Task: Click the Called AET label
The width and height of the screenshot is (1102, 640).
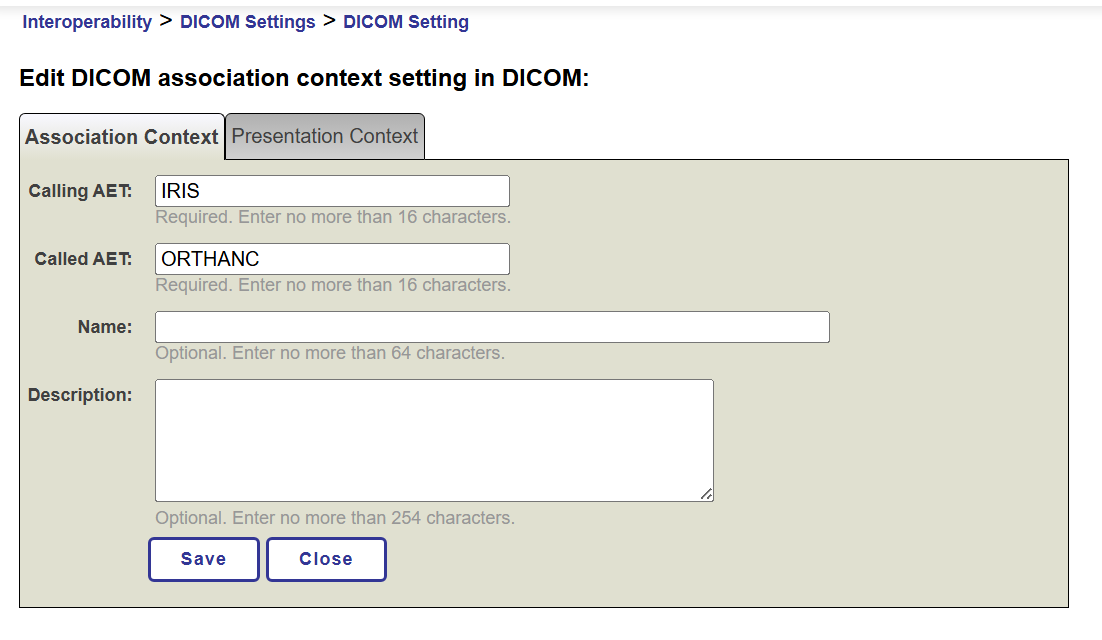Action: pos(83,259)
